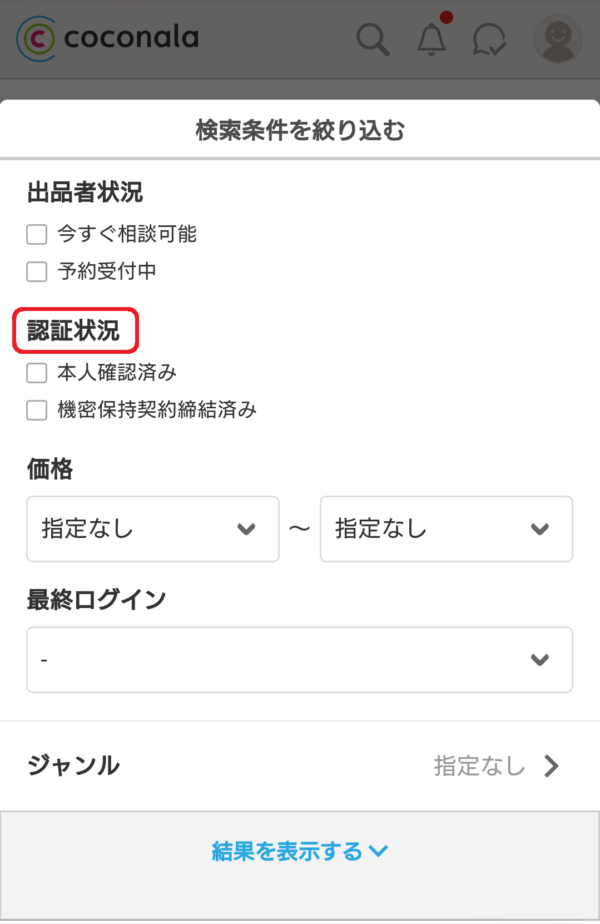This screenshot has height=924, width=600.
Task: Open the messages chat bubble icon
Action: click(489, 40)
